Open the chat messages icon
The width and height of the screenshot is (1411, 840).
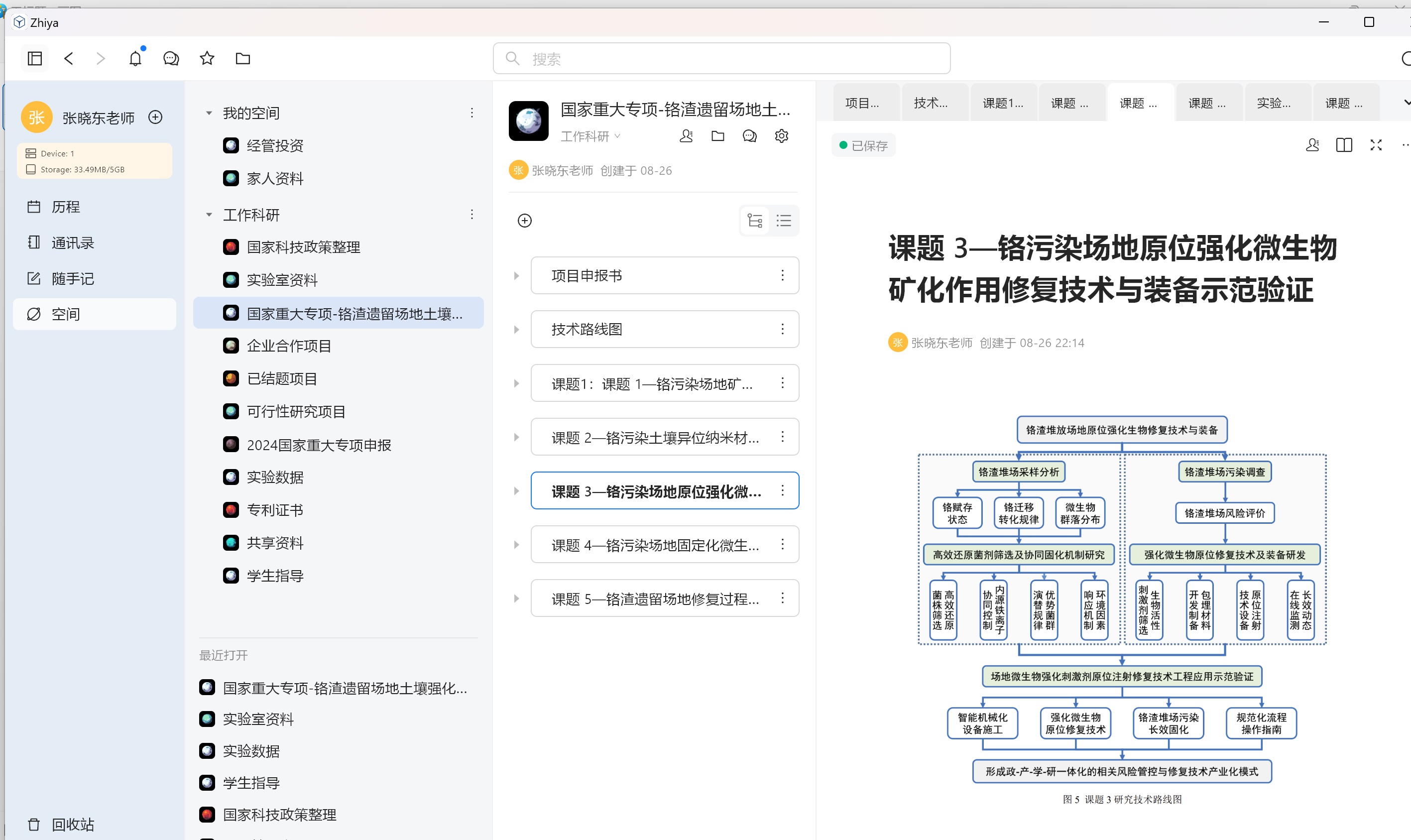click(x=171, y=58)
